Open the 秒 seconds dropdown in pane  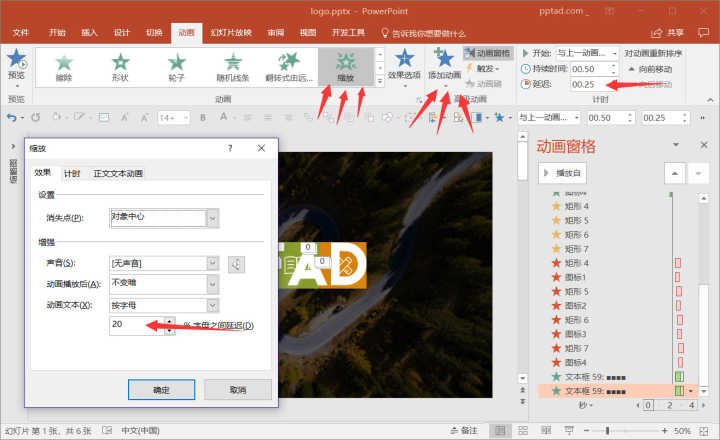[586, 406]
